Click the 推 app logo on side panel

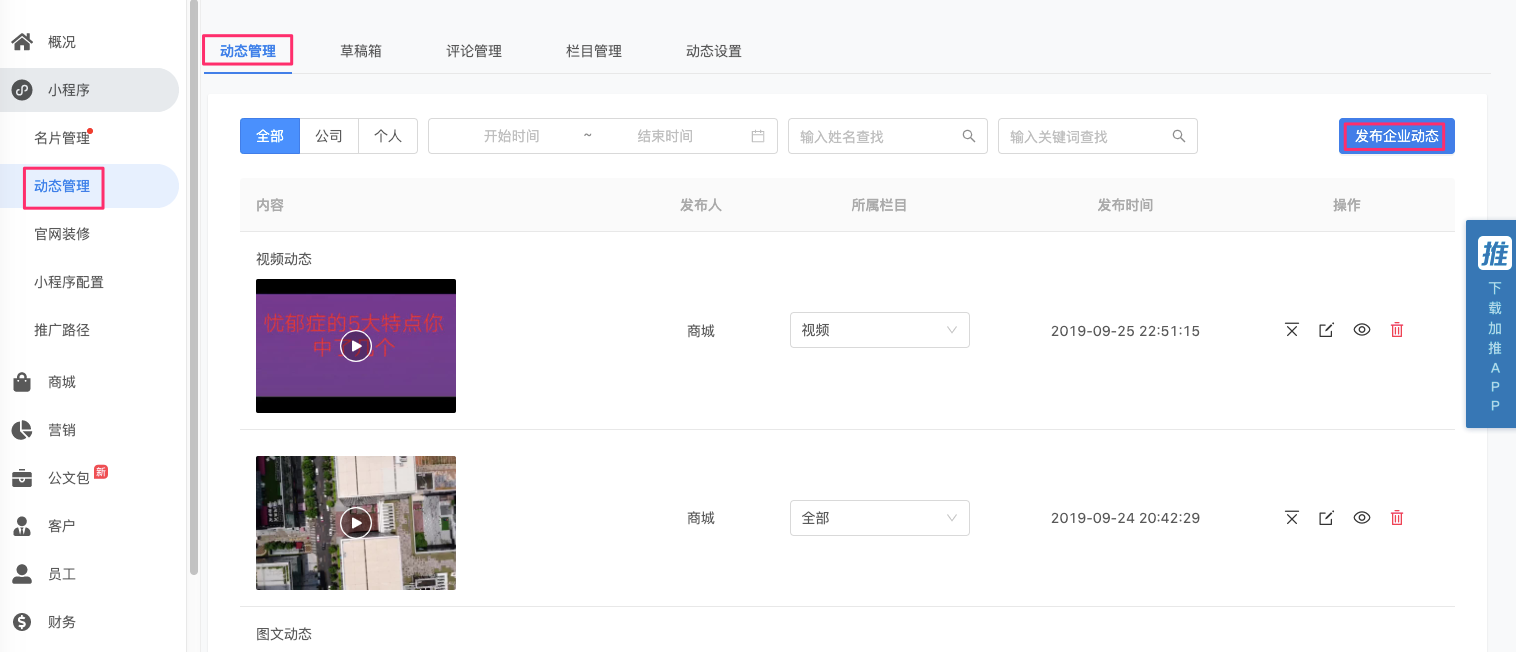click(1495, 254)
